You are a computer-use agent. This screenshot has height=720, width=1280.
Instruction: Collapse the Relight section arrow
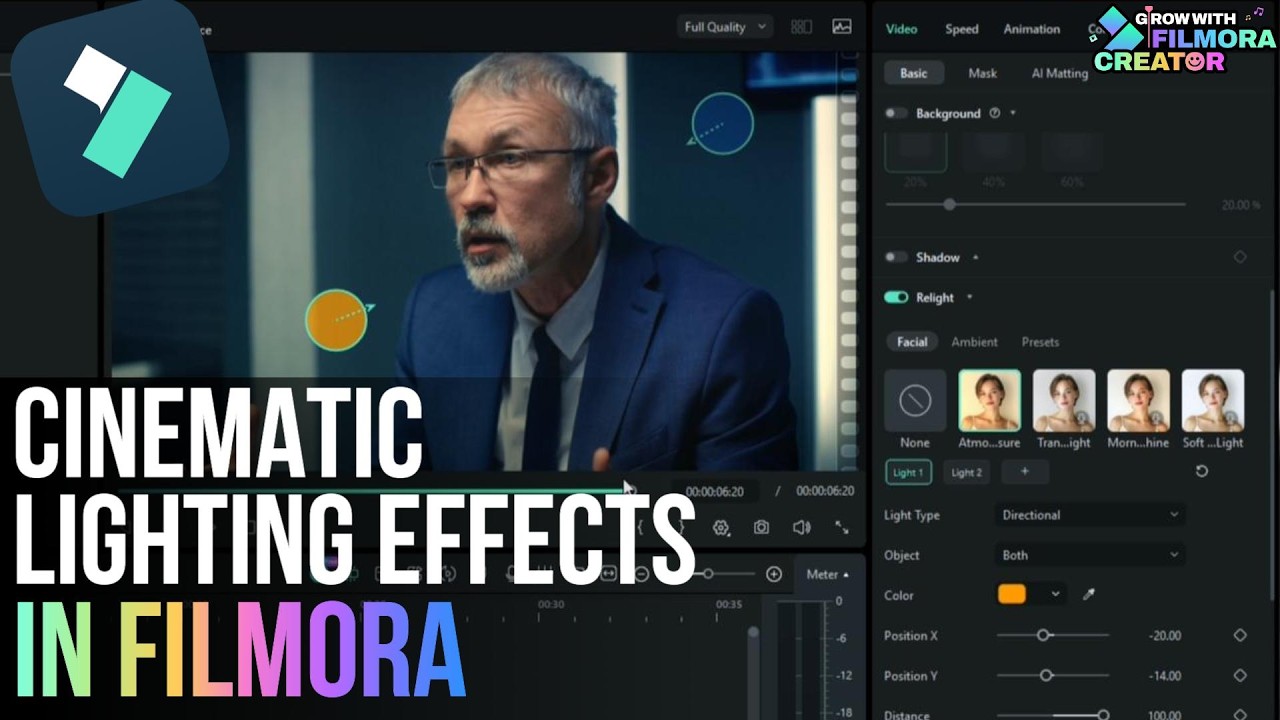pyautogui.click(x=969, y=297)
